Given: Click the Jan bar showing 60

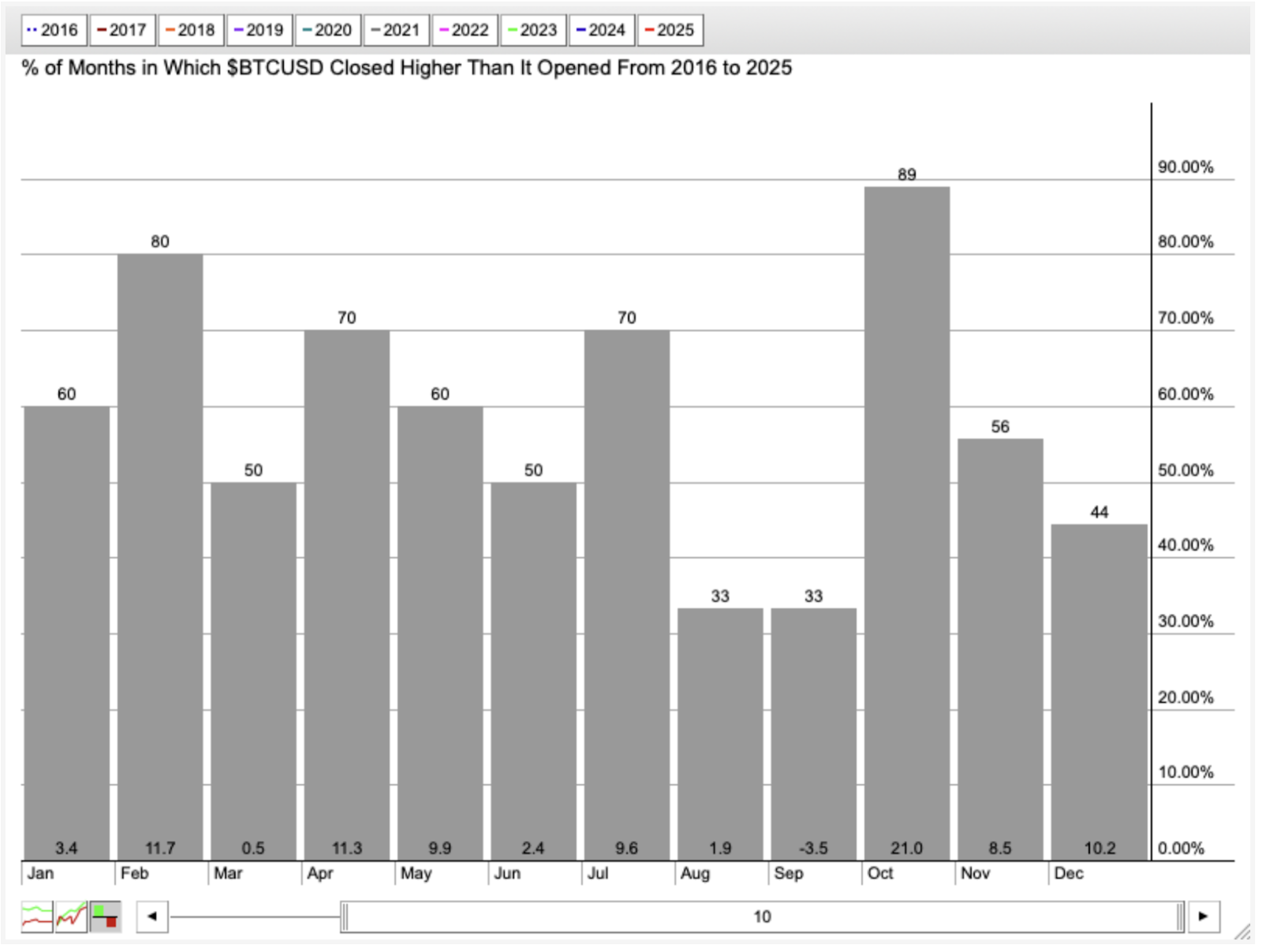Looking at the screenshot, I should 67,633.
